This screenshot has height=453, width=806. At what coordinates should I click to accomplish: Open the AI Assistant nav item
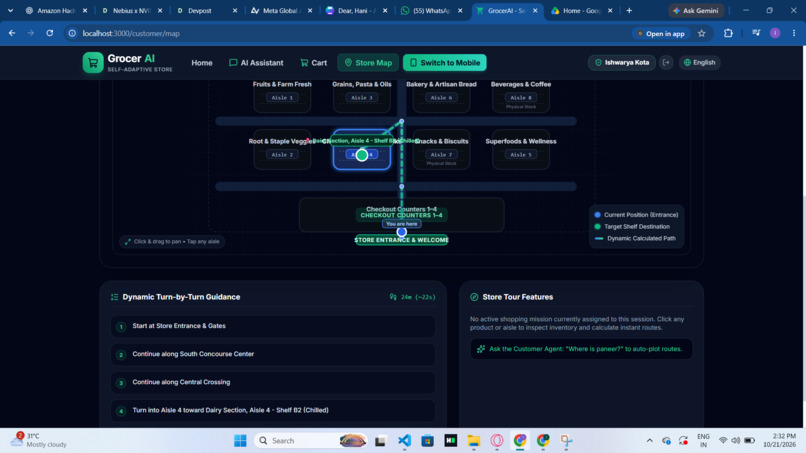256,63
